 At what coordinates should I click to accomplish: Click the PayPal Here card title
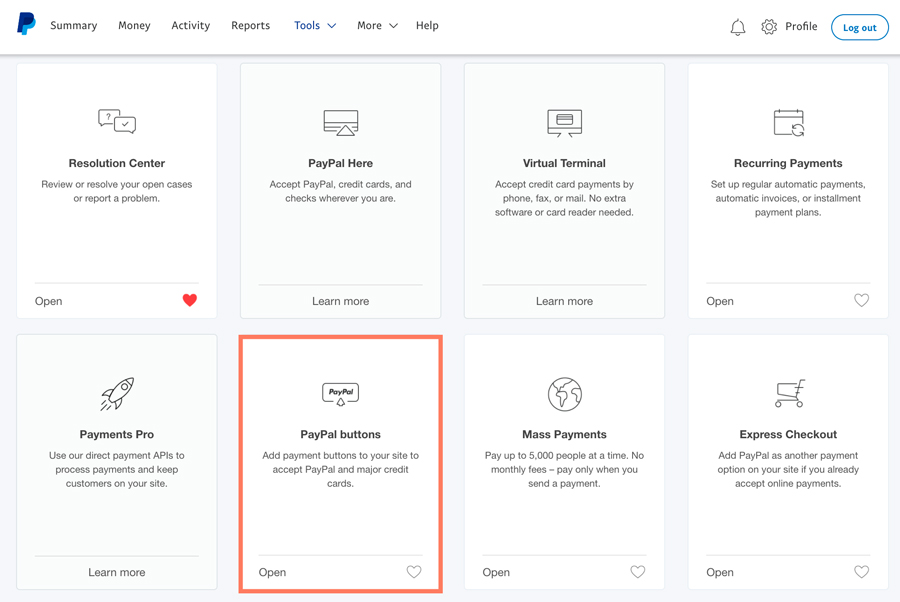tap(340, 163)
